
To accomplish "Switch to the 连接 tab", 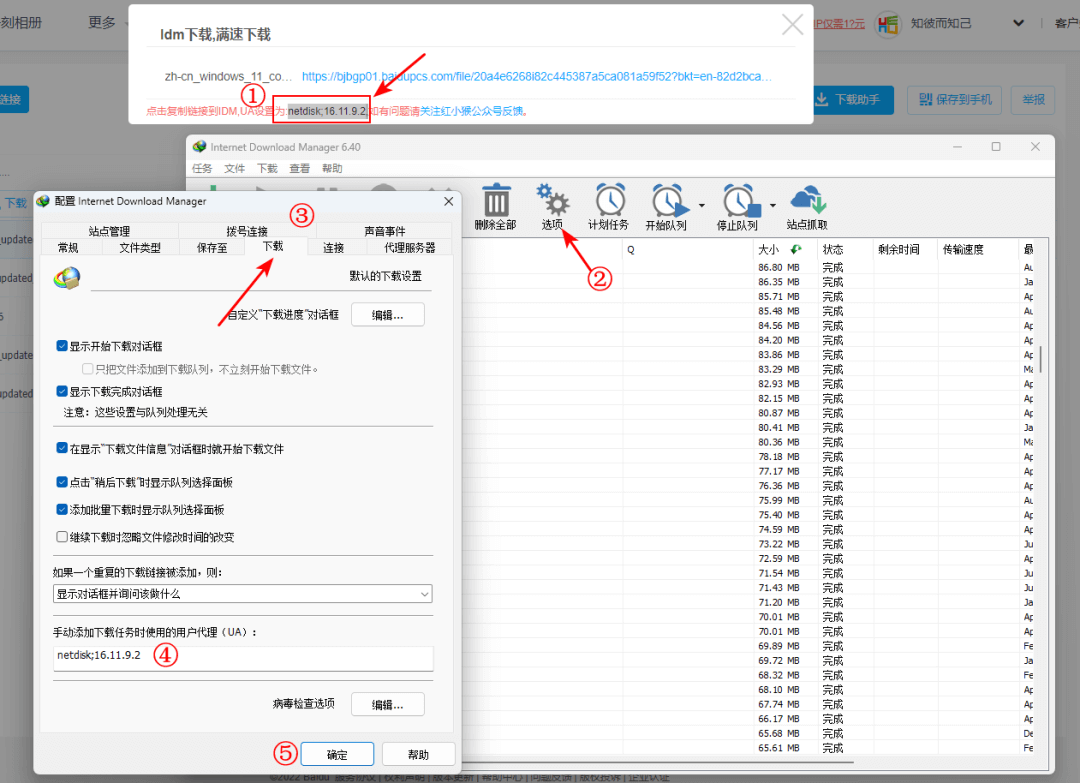I will pyautogui.click(x=333, y=248).
